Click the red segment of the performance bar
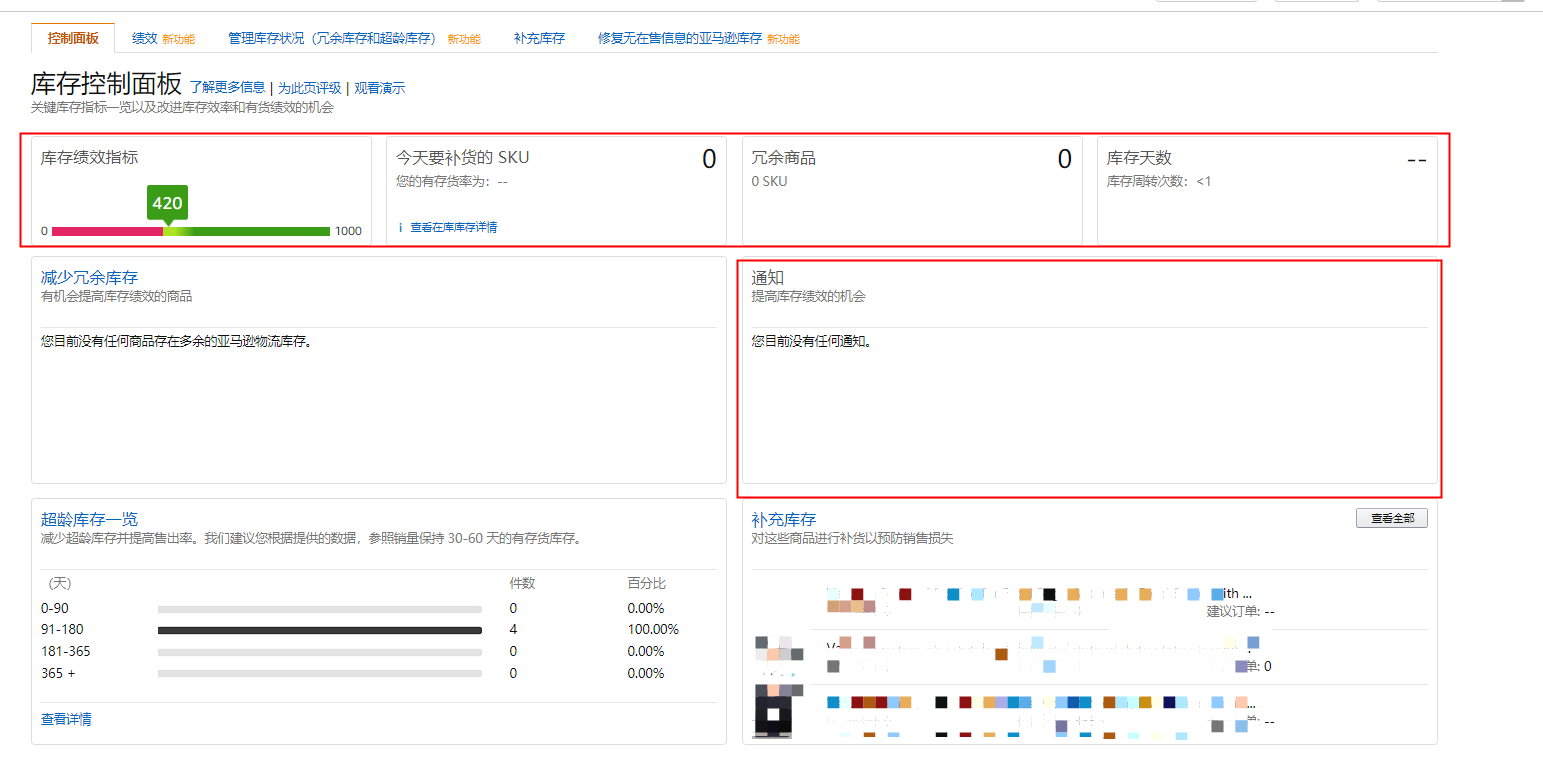The width and height of the screenshot is (1543, 770). (x=107, y=231)
